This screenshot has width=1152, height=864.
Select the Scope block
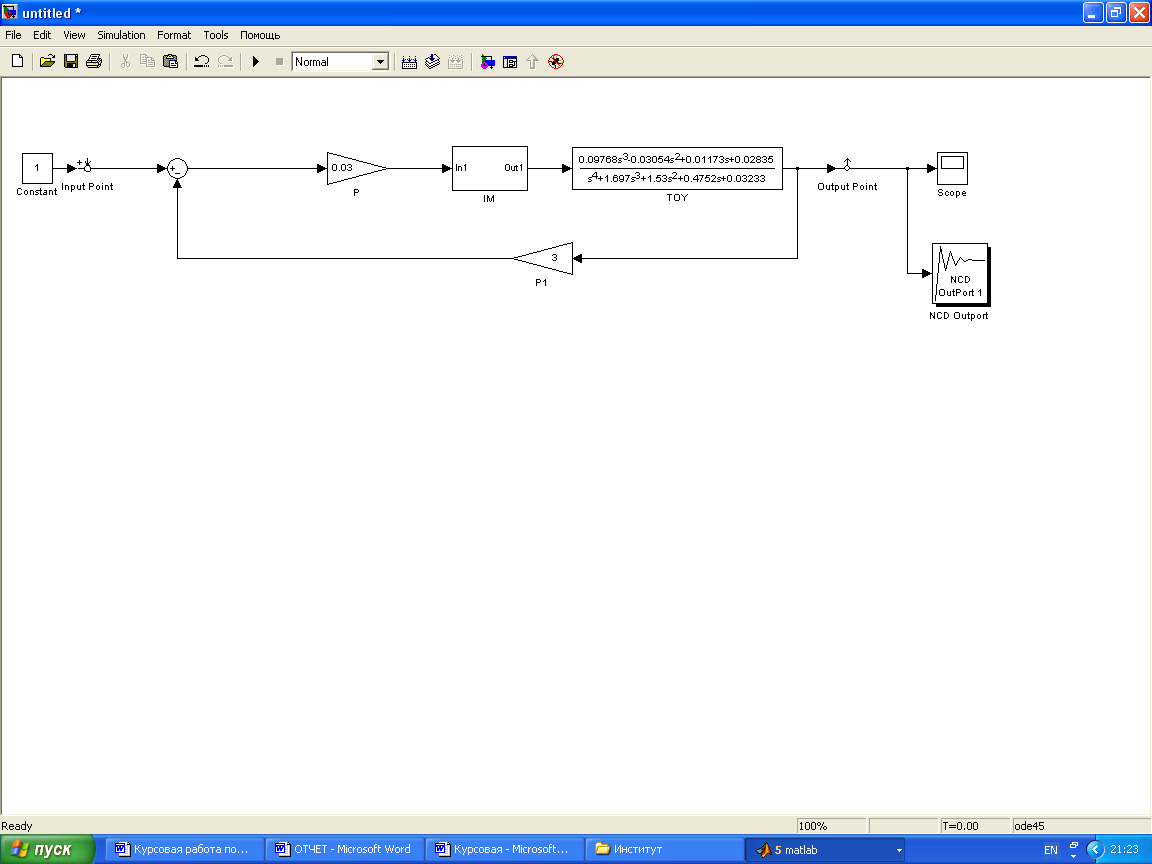952,168
